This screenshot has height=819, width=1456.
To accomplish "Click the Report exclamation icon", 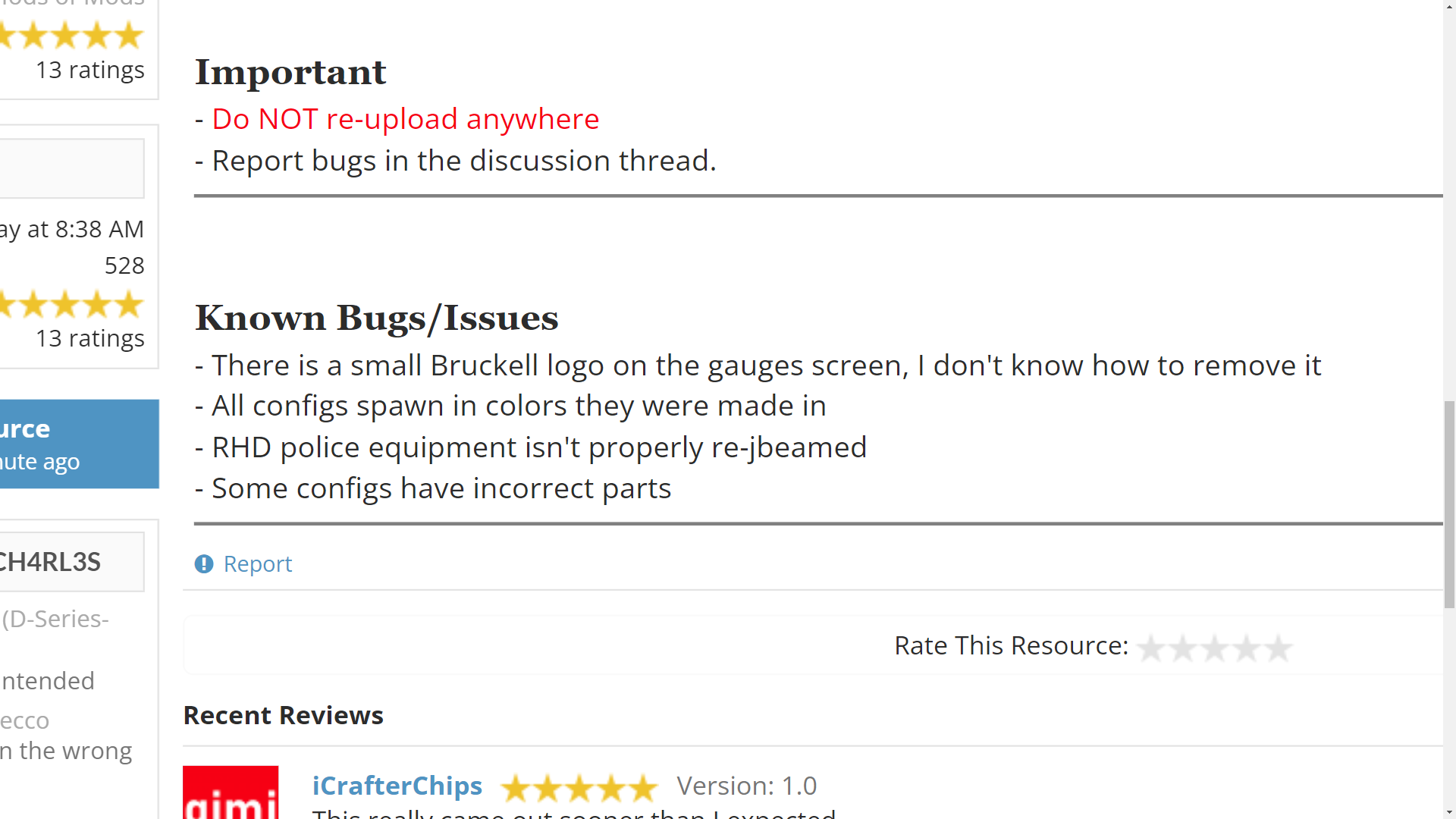I will point(204,563).
